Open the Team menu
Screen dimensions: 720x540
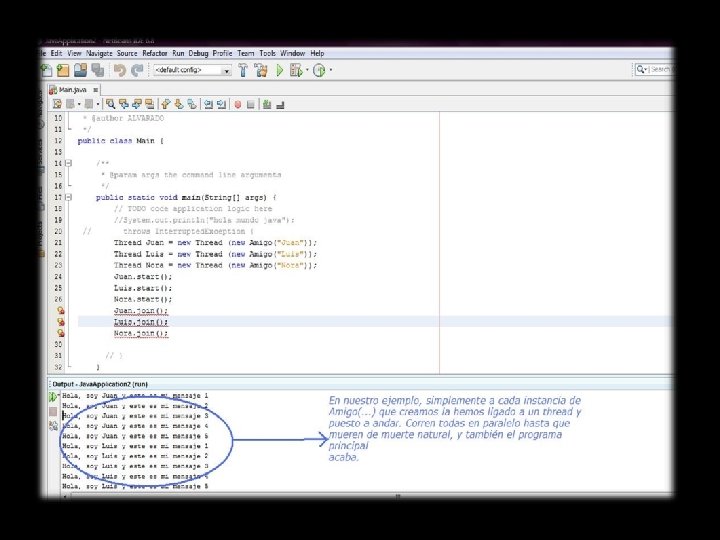[x=246, y=53]
